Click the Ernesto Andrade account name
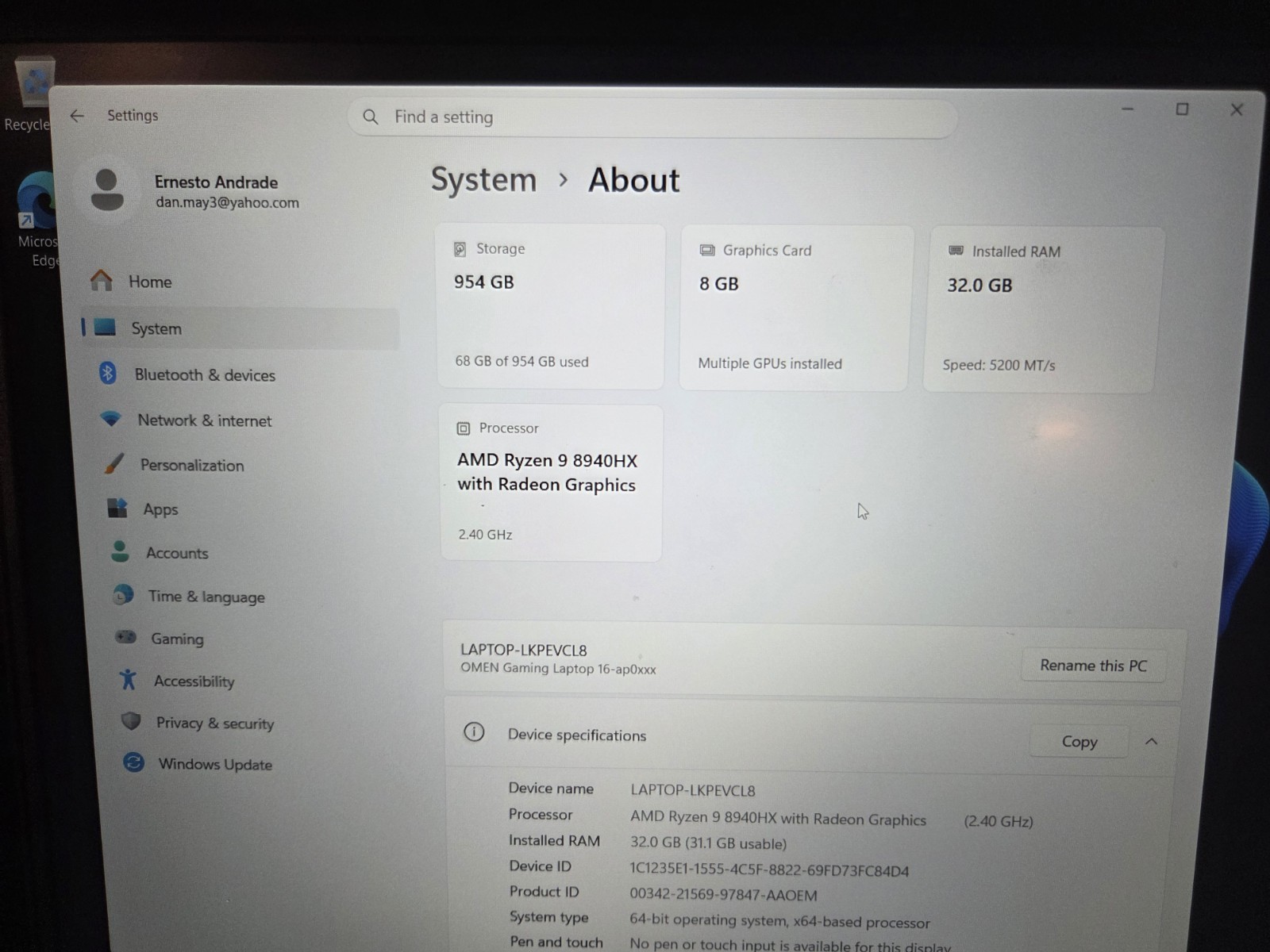 point(216,182)
